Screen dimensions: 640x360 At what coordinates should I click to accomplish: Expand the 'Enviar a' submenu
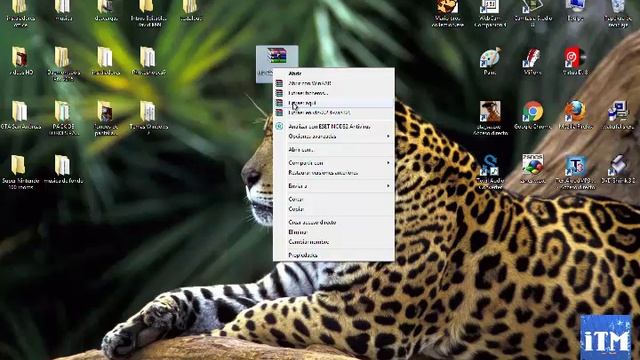click(x=333, y=186)
